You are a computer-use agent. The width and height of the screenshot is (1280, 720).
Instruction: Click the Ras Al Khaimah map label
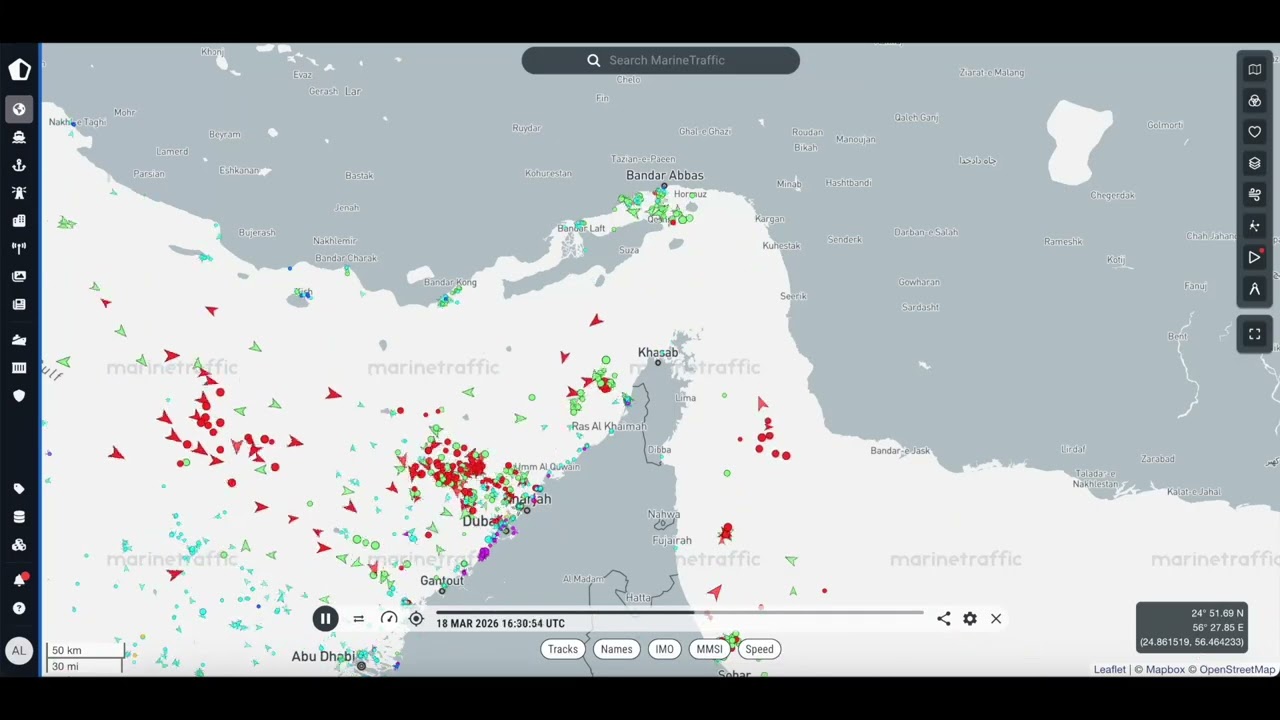(x=609, y=427)
